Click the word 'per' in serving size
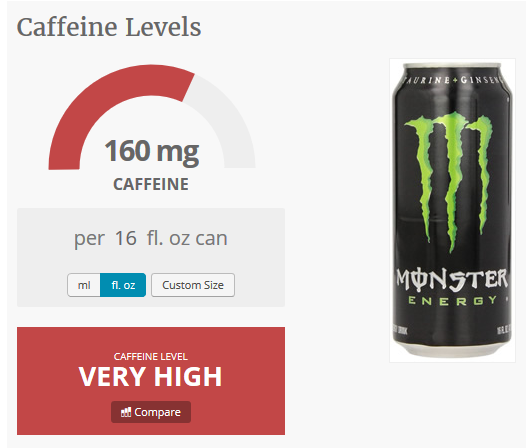The width and height of the screenshot is (526, 448). tap(89, 240)
